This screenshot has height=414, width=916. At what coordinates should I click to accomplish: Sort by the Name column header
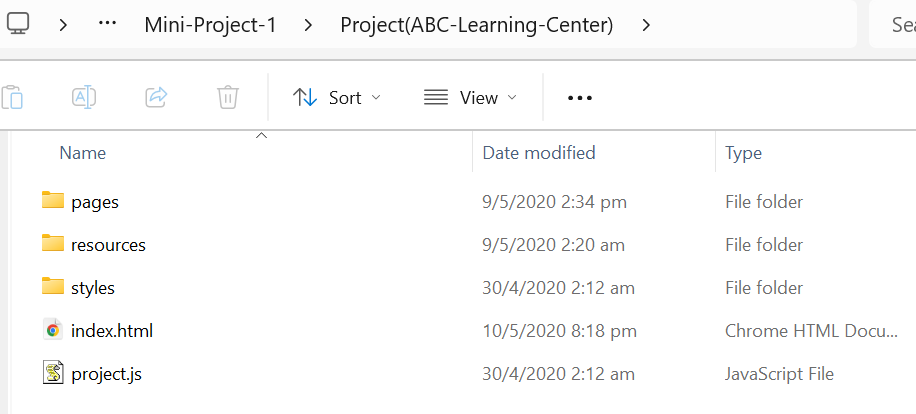(83, 153)
